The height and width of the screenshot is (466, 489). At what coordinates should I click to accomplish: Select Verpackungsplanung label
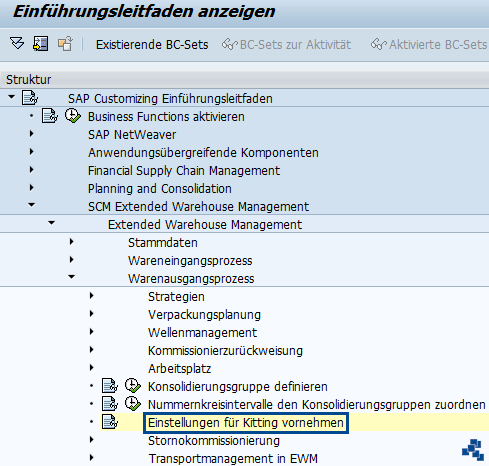[x=204, y=315]
